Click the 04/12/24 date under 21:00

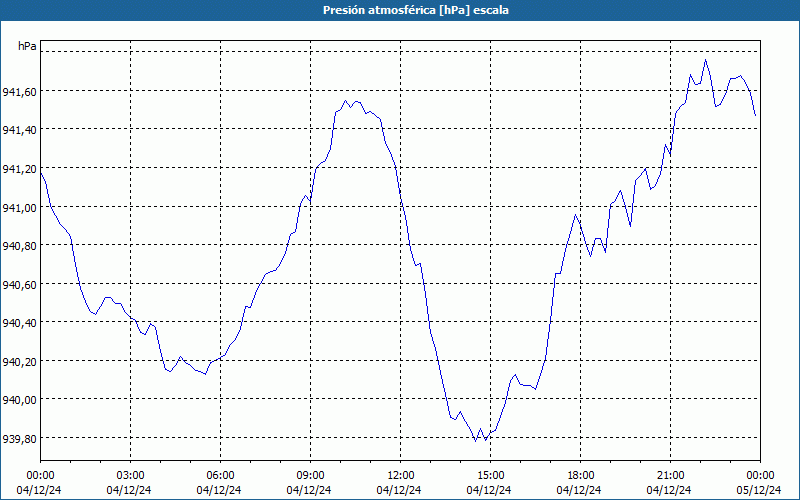[669, 490]
